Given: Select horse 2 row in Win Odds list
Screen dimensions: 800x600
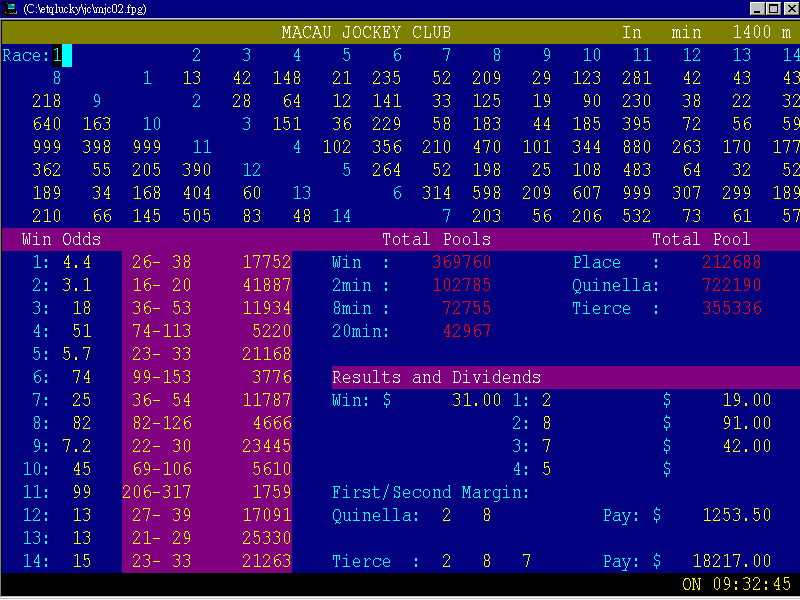Looking at the screenshot, I should 48,285.
